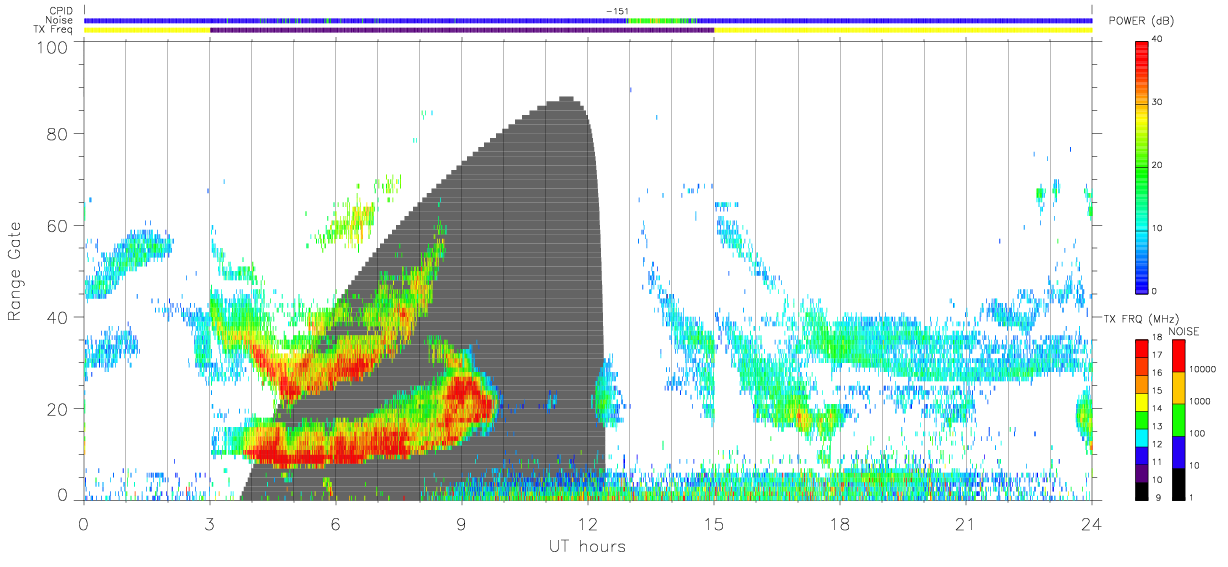Click the cyan segment of TX FRQ colorbar
The height and width of the screenshot is (567, 1228).
coord(1142,437)
